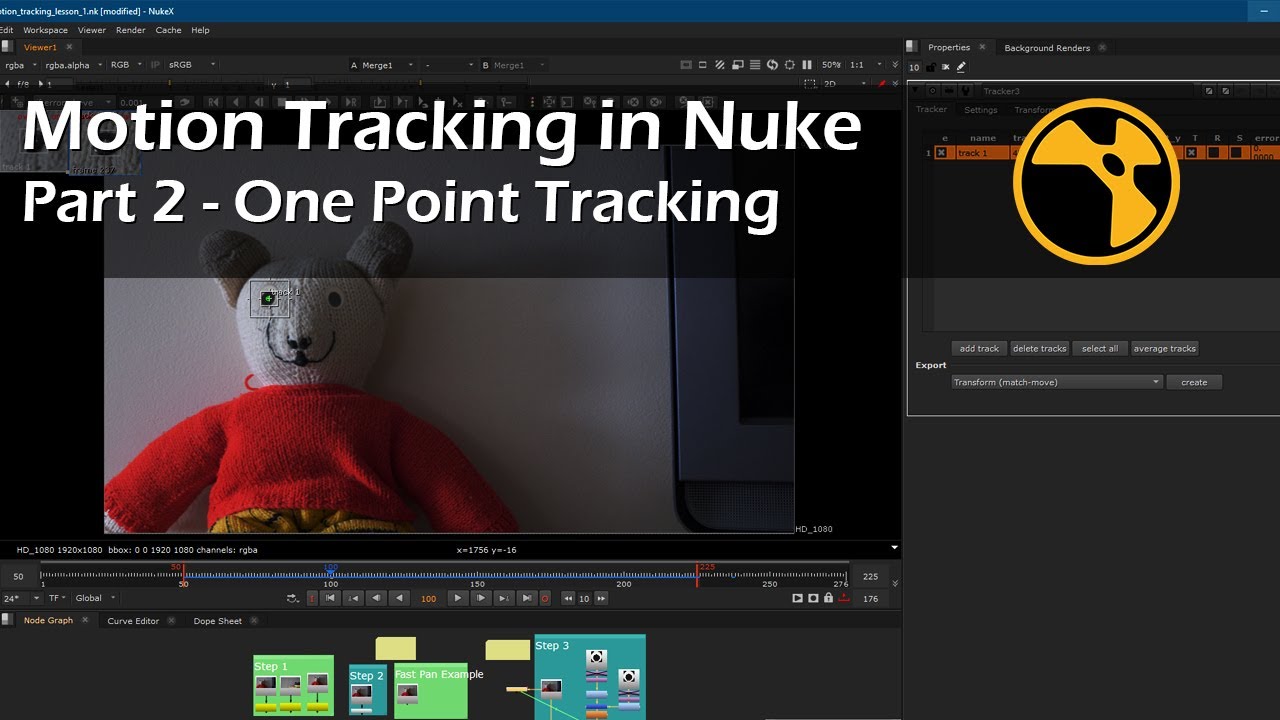The image size is (1280, 720).
Task: Open the Transform (match-move) export dropdown
Action: click(1056, 382)
